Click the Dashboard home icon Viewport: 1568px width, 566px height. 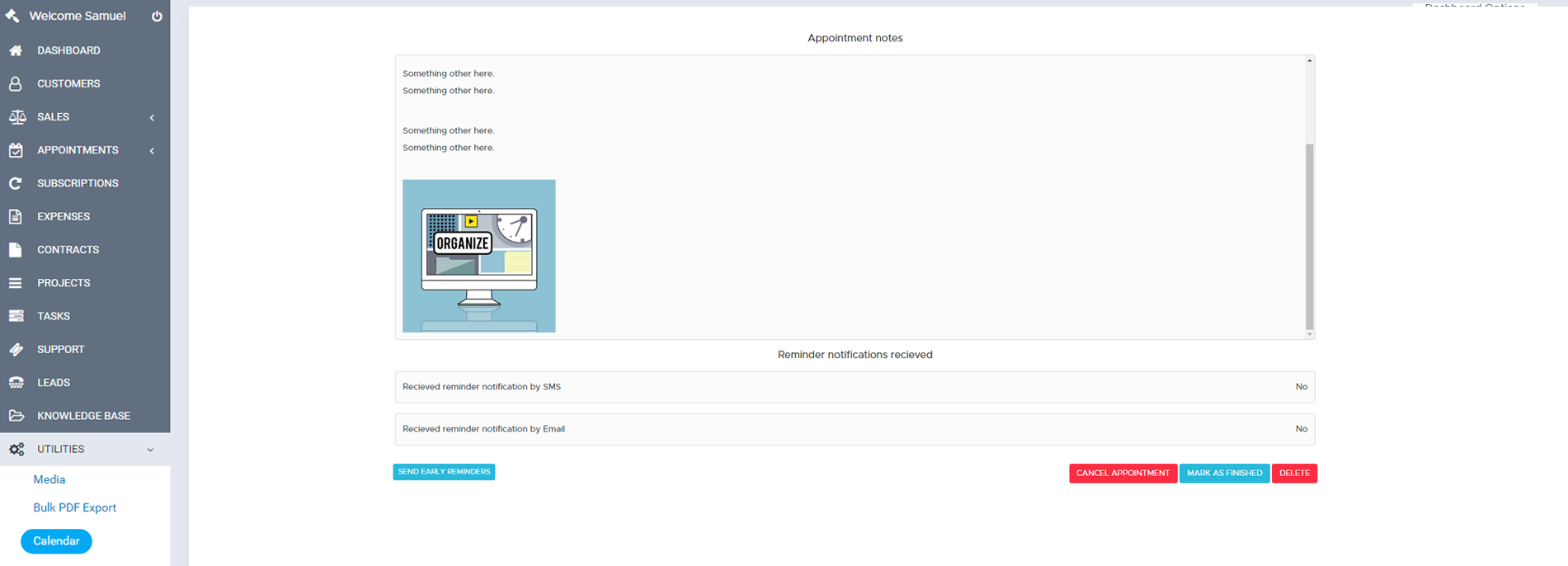(x=16, y=50)
